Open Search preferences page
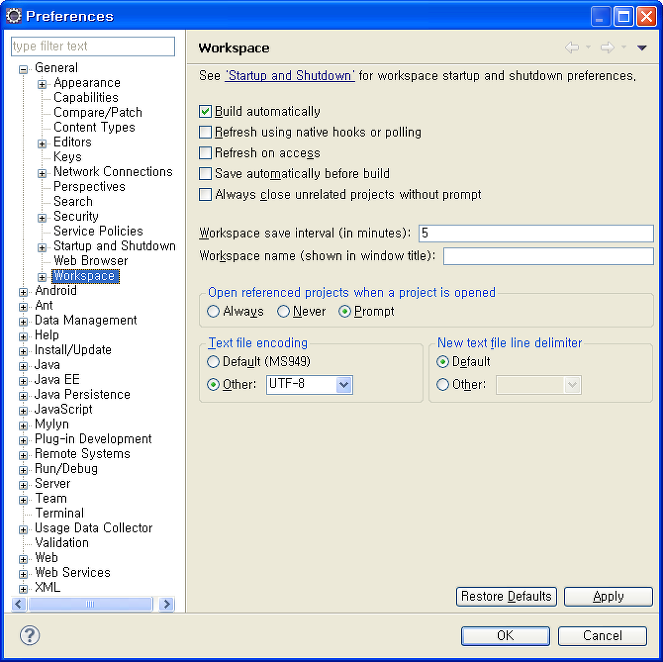This screenshot has width=663, height=662. (x=73, y=201)
